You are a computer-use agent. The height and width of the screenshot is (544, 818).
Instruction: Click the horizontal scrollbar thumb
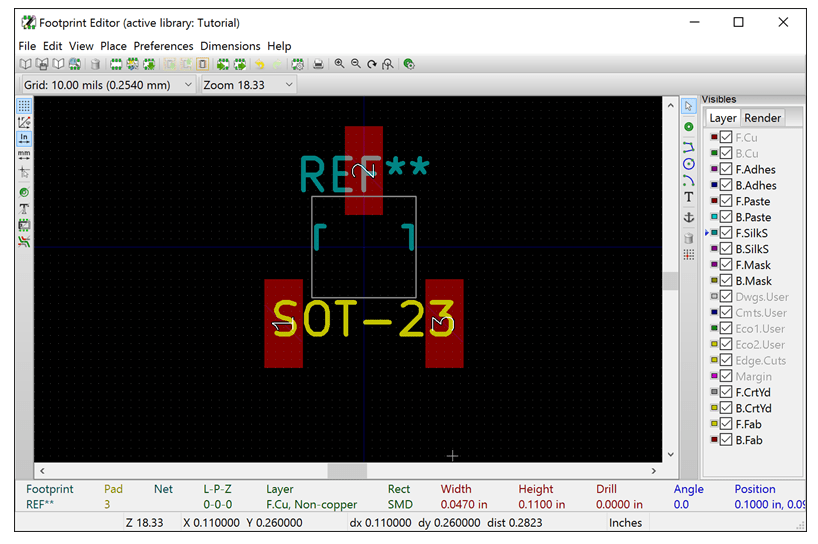click(x=347, y=470)
